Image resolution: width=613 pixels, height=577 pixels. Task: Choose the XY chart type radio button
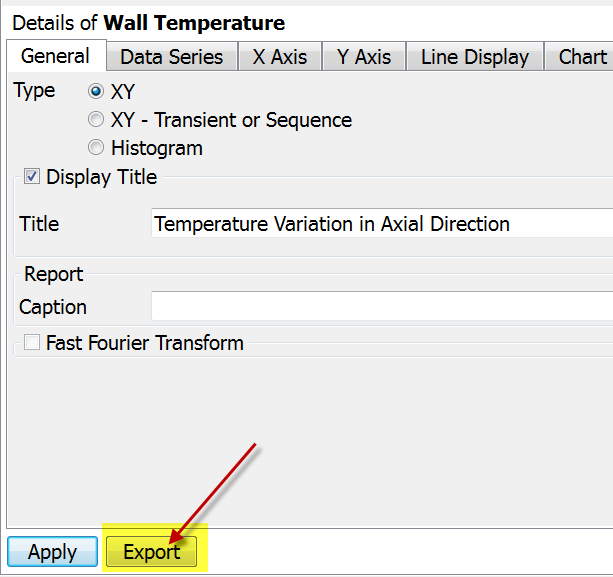coord(96,91)
